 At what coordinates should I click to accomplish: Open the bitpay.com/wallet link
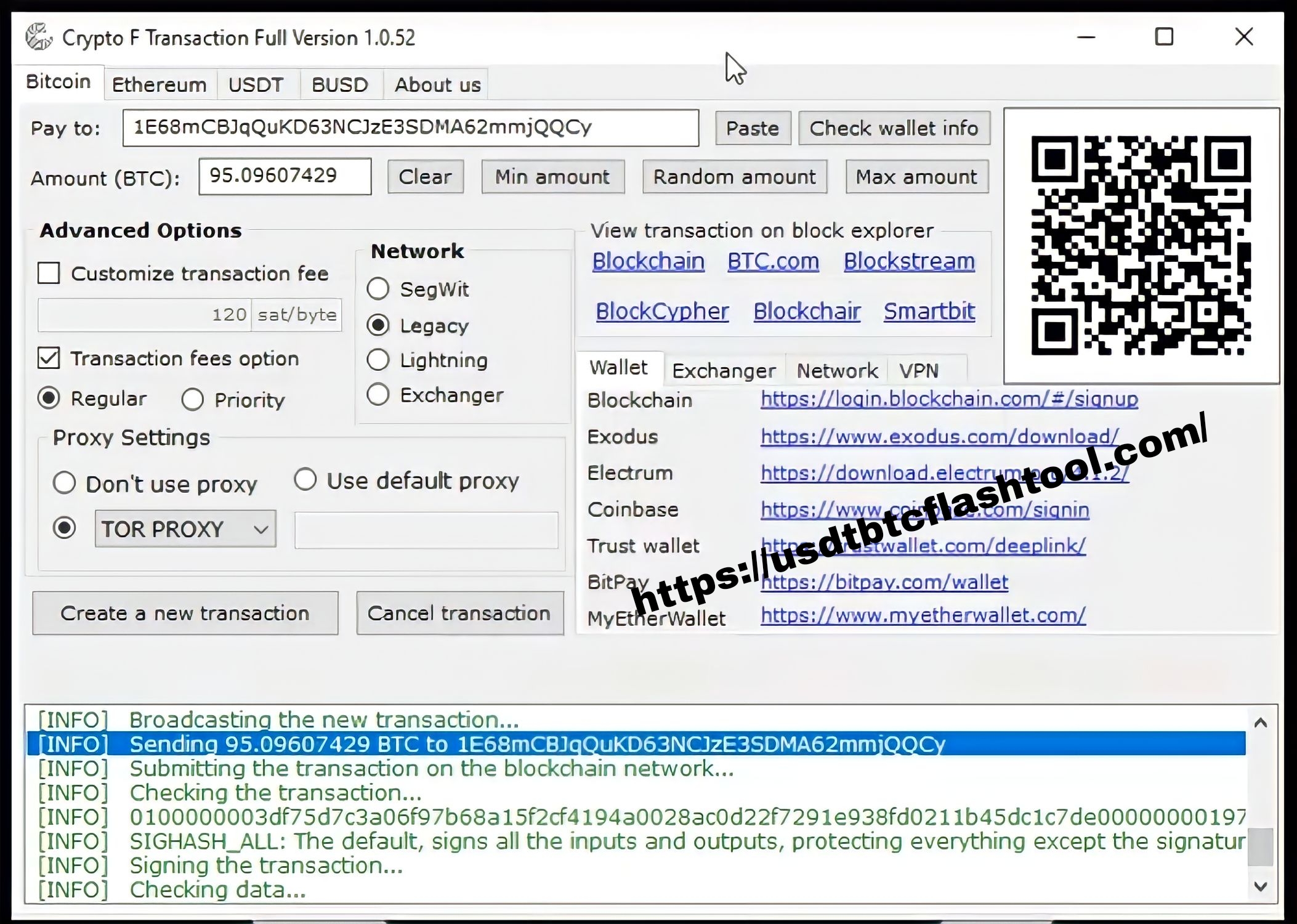coord(884,582)
